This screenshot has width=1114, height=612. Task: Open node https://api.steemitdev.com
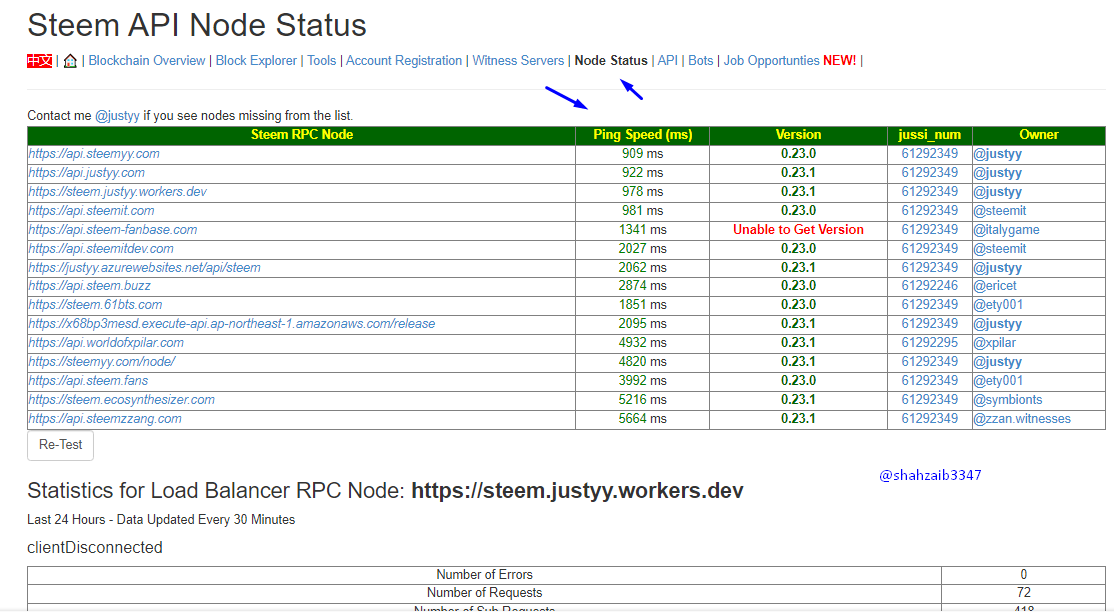[101, 249]
